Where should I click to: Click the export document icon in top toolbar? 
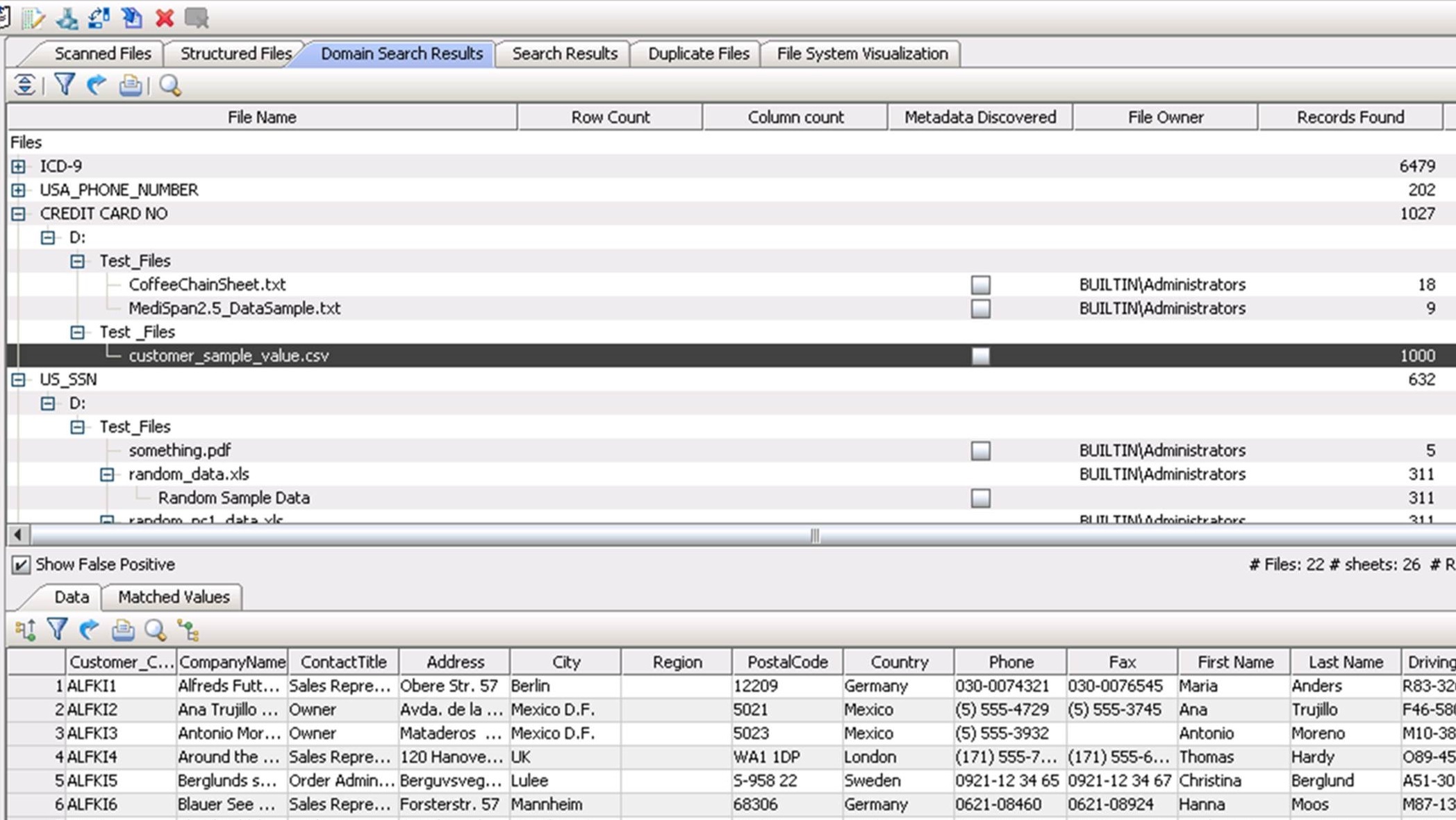(x=131, y=18)
